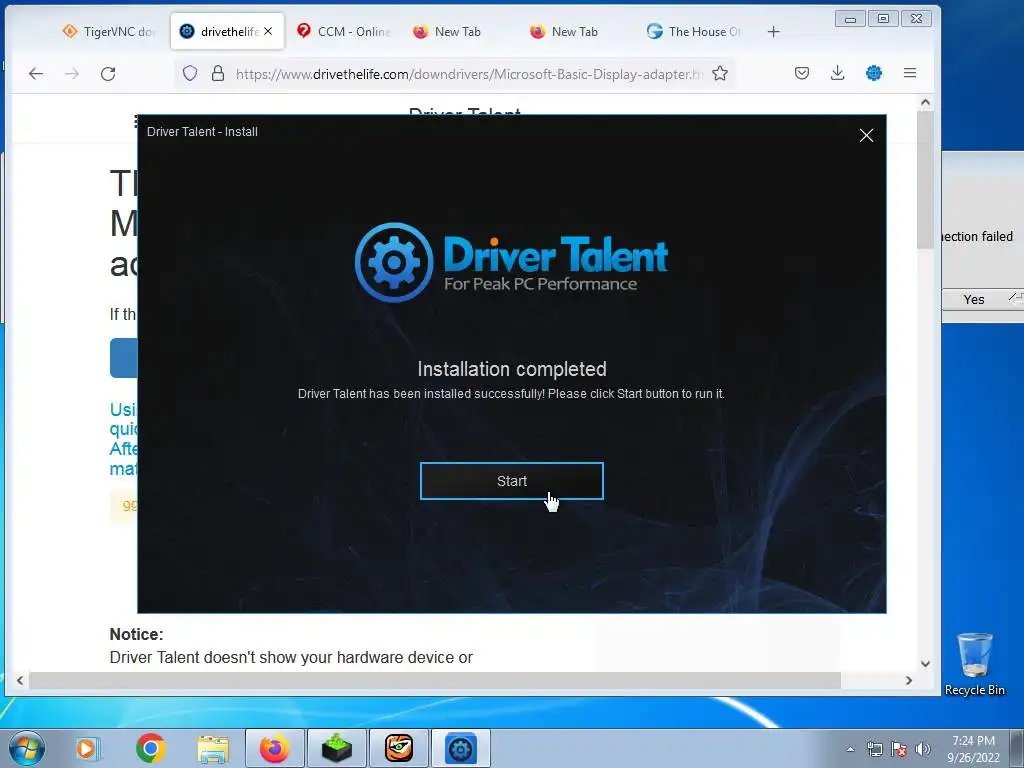Open the Recycle Bin desktop icon

975,664
